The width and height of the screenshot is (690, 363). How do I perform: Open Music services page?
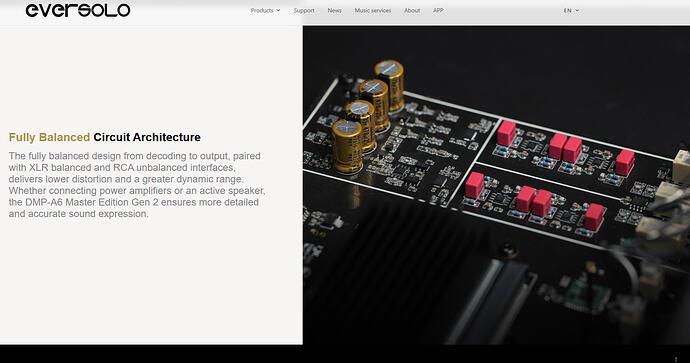pyautogui.click(x=373, y=10)
